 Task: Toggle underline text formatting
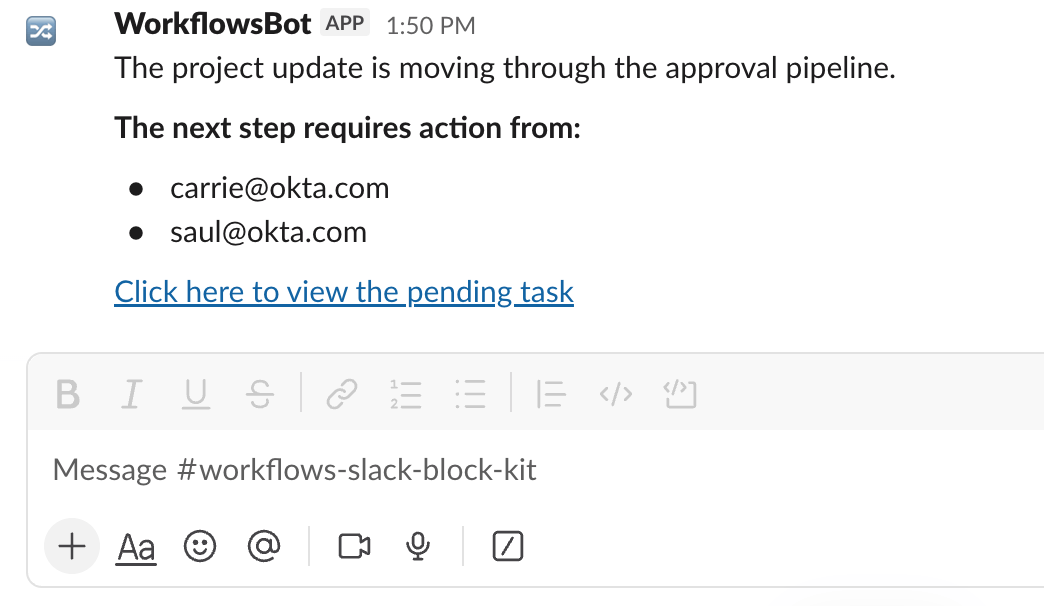pos(195,395)
